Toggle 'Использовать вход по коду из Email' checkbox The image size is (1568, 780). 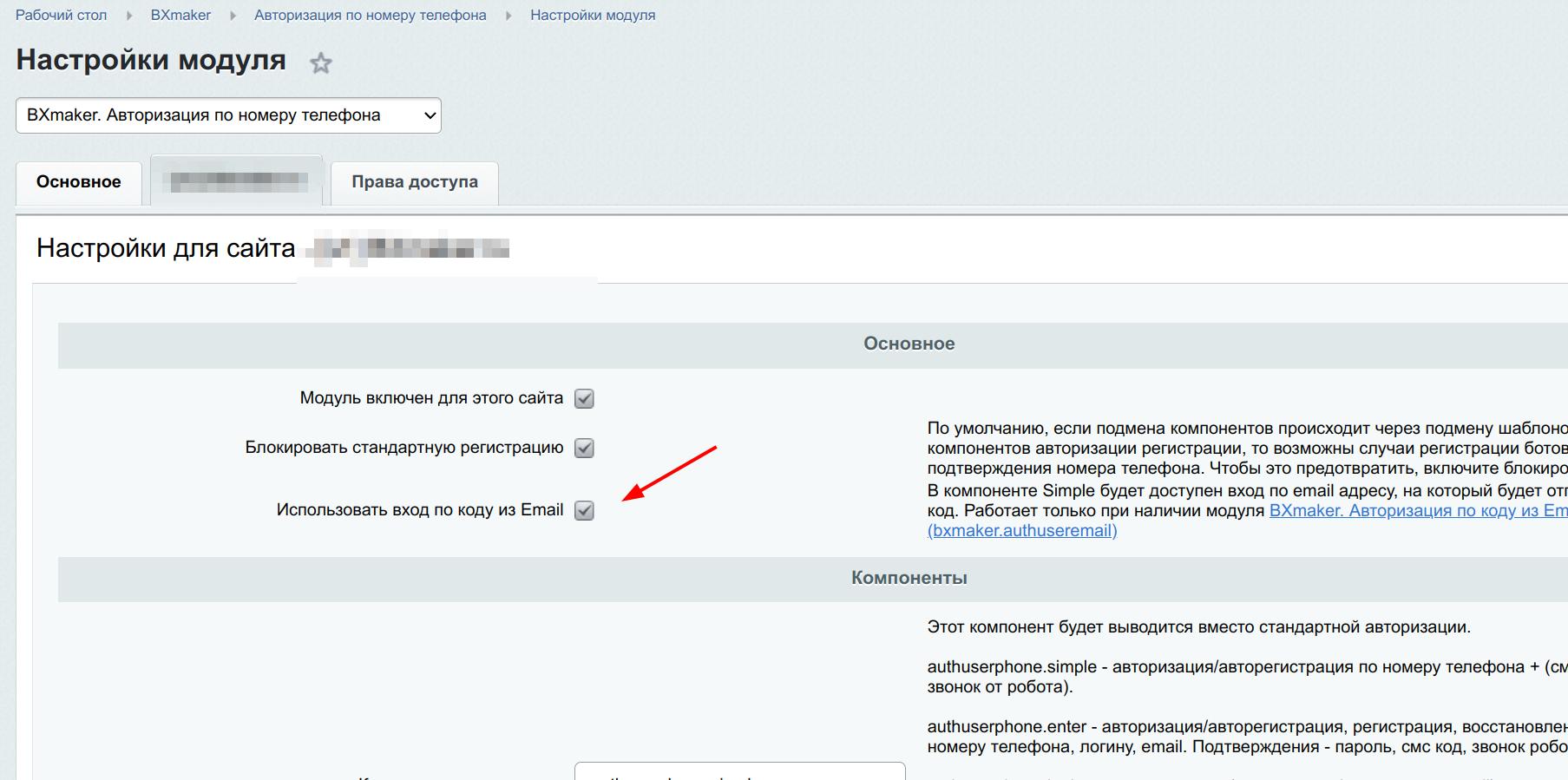click(x=585, y=511)
